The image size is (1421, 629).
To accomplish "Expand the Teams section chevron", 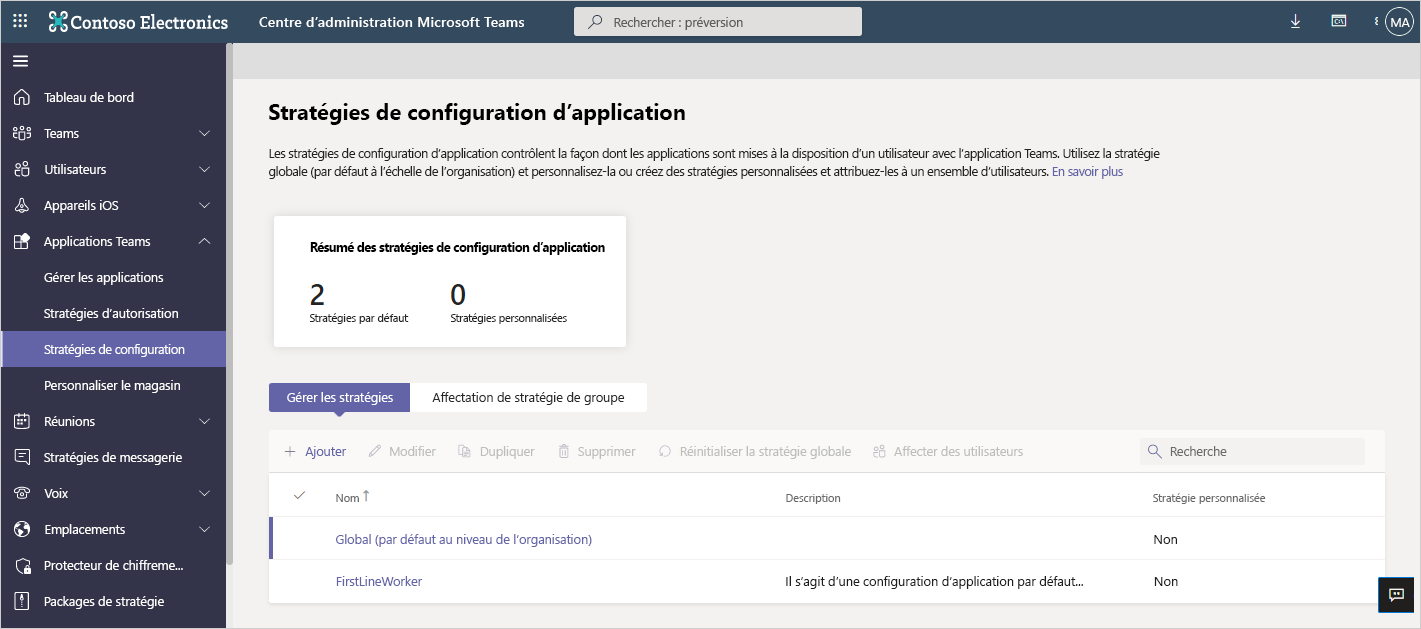I will (205, 133).
